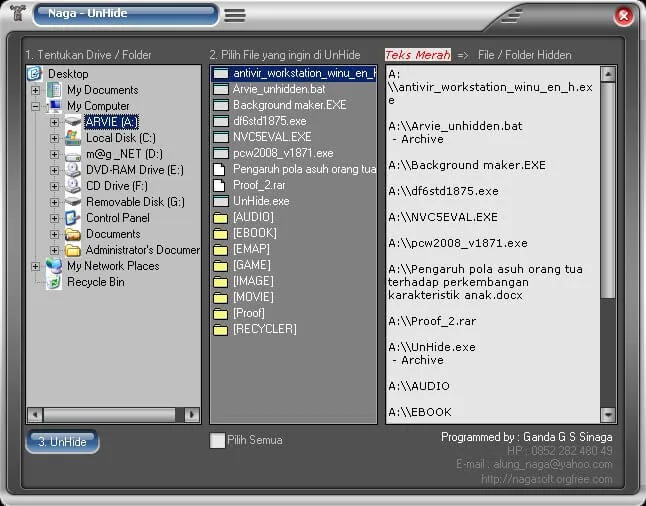The height and width of the screenshot is (506, 646).
Task: Close the Naga - UnHide window
Action: (624, 16)
